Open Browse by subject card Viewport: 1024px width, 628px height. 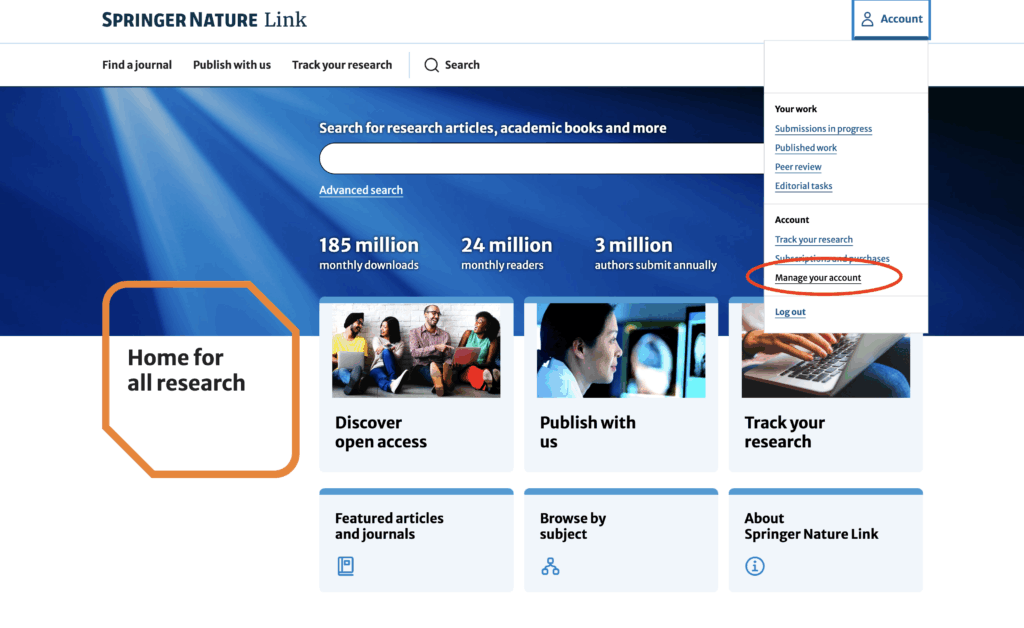coord(620,541)
